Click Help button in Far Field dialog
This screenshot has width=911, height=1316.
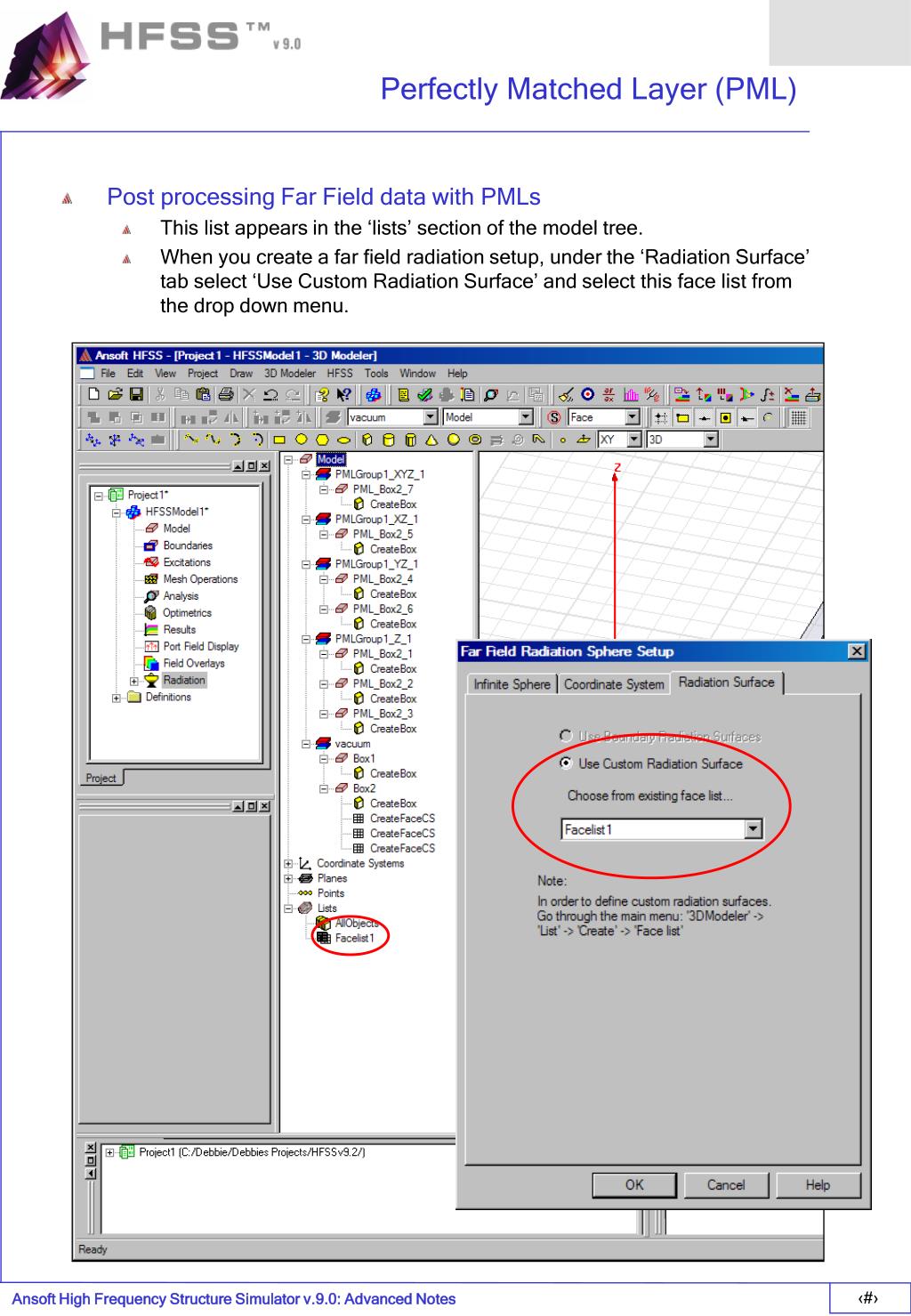[818, 1185]
